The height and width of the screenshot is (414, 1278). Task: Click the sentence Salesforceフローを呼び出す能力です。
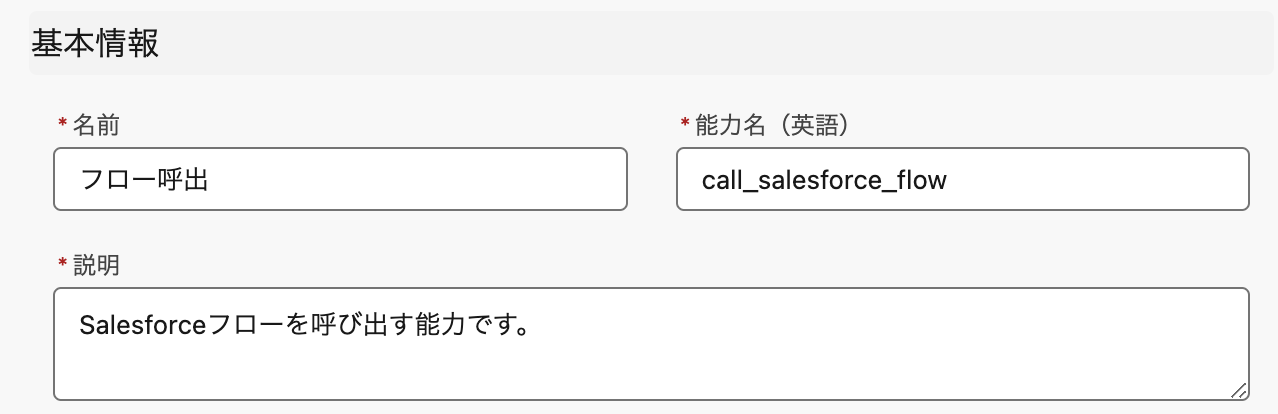[x=301, y=326]
